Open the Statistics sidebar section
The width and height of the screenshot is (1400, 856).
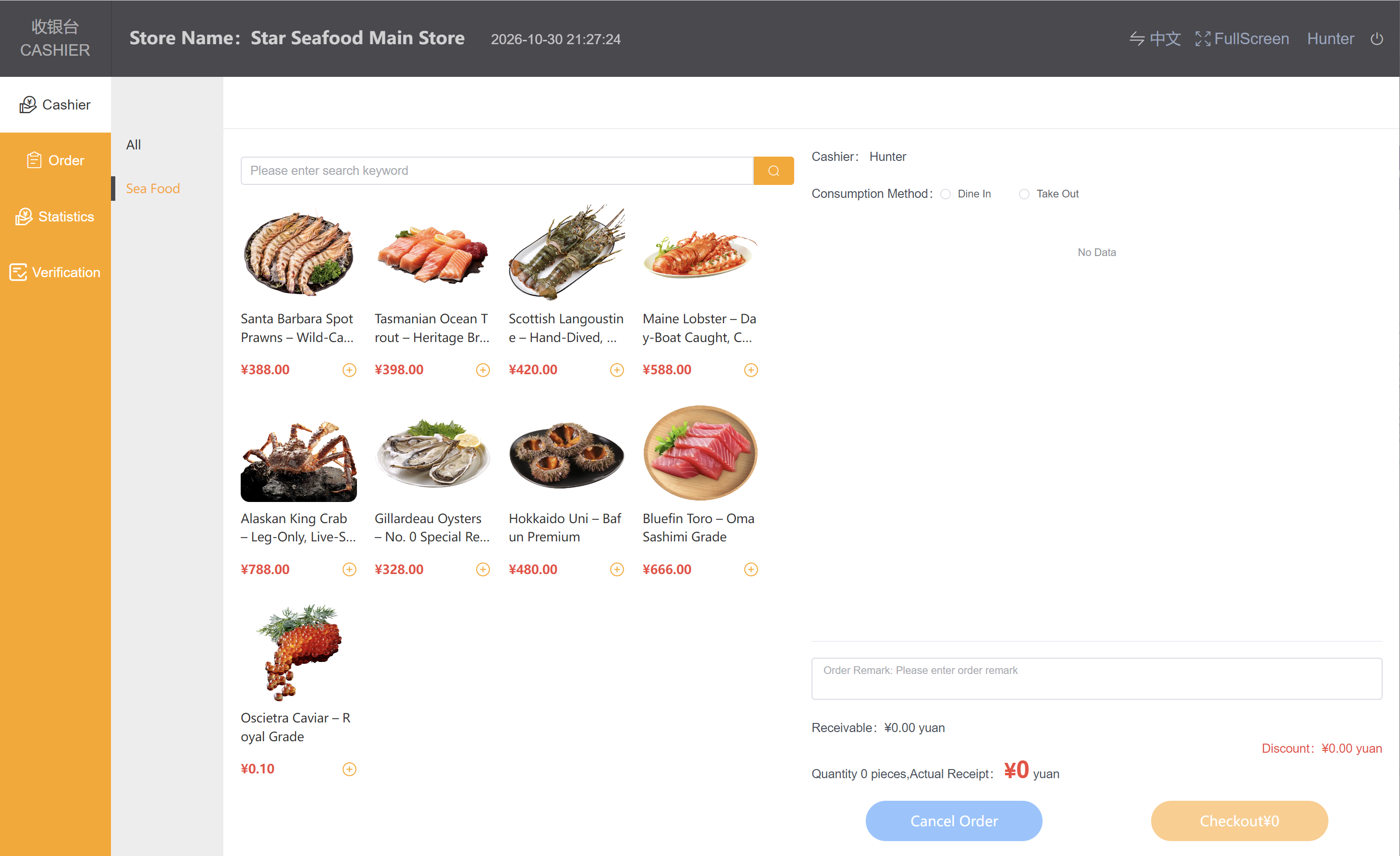pos(55,217)
